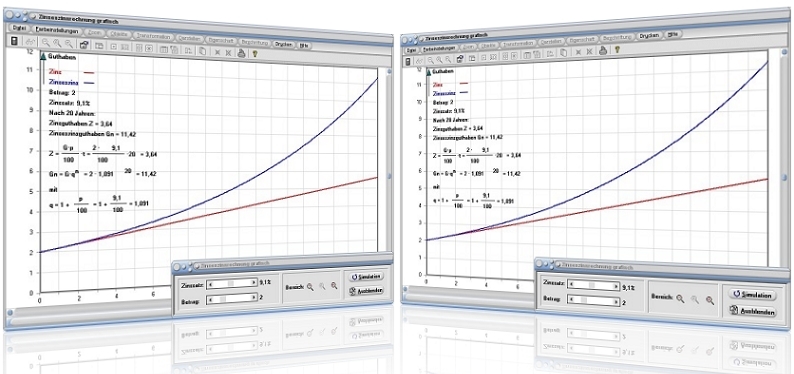Click the yellow lightbulb hint icon in left window

click(x=254, y=52)
